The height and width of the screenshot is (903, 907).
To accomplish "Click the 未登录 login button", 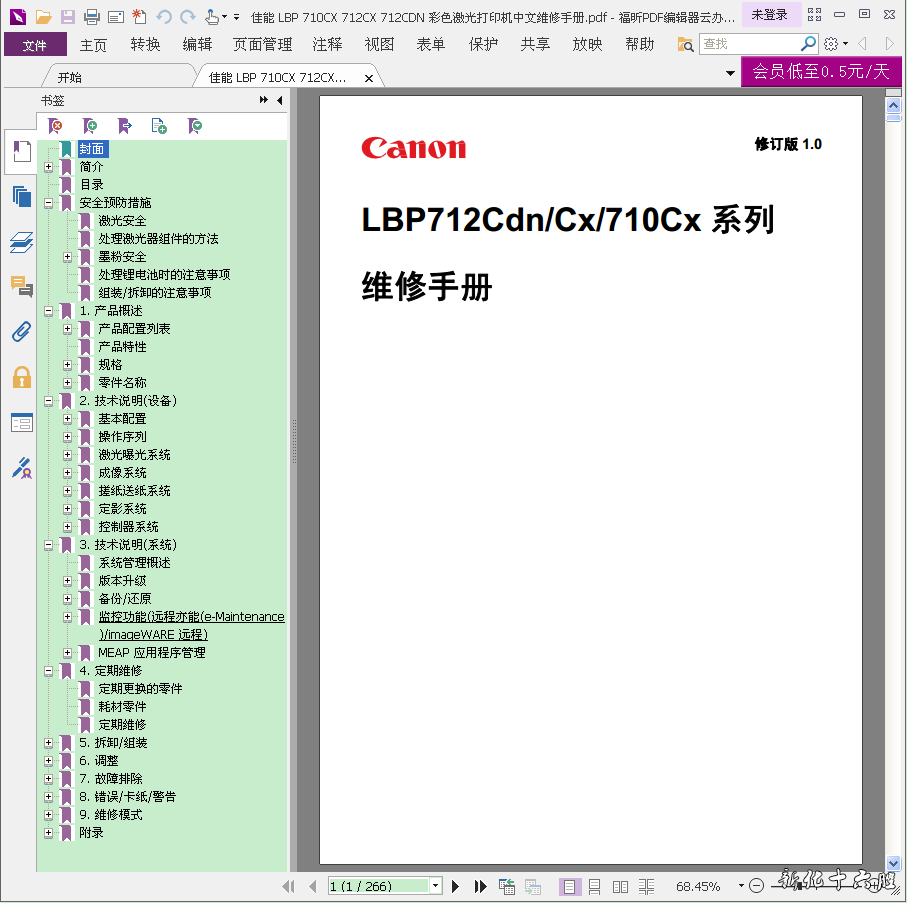I will [x=769, y=15].
